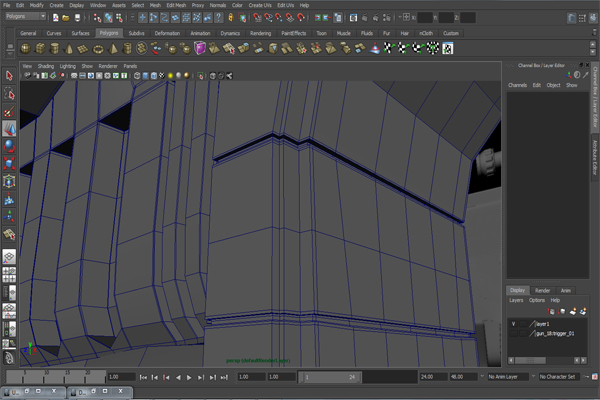Toggle visibility V box of layer1
Image resolution: width=600 pixels, height=400 pixels.
click(514, 324)
